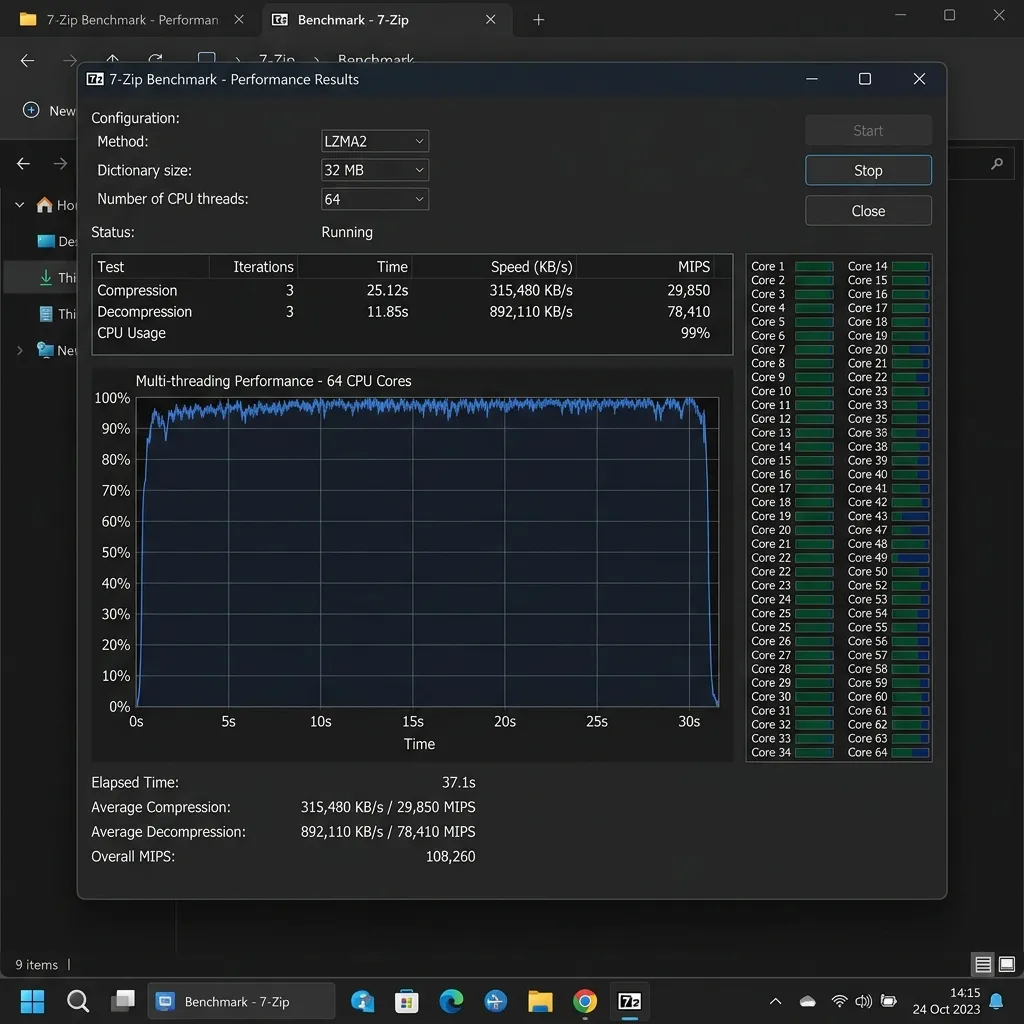Click the 7-Zip taskbar icon
The image size is (1024, 1024).
pos(630,1001)
